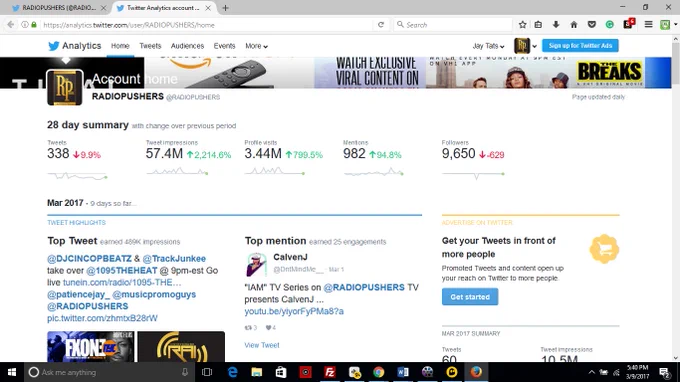
Task: Open the red extension icon with badge
Action: [628, 24]
